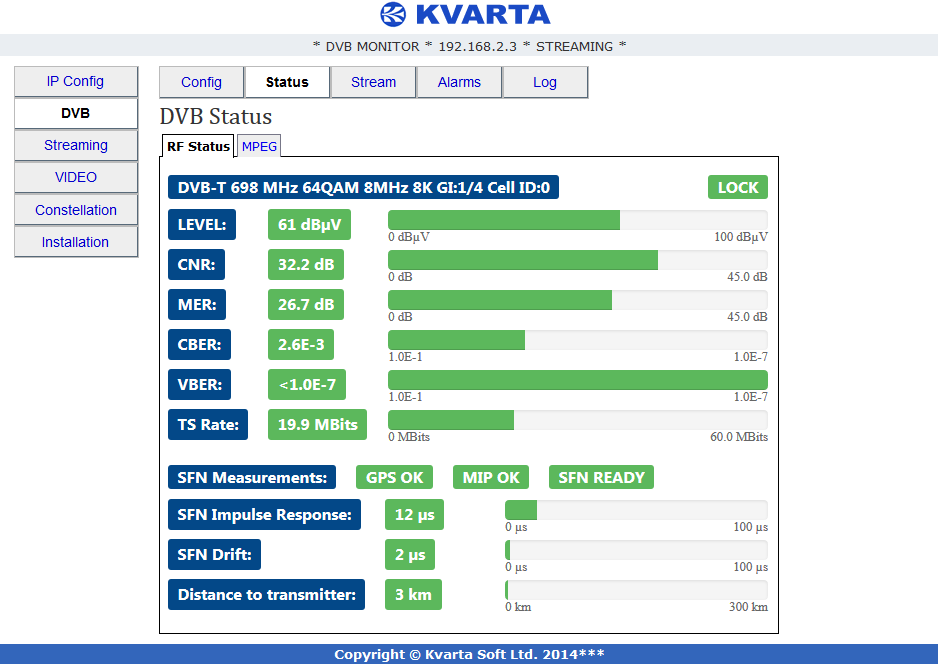Screen dimensions: 938x664
Task: Click the 300 km scale maximum label
Action: pos(748,607)
